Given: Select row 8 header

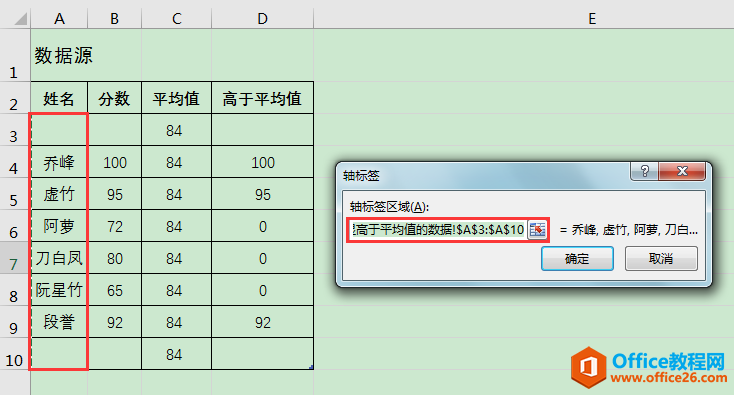Looking at the screenshot, I should click(x=15, y=290).
